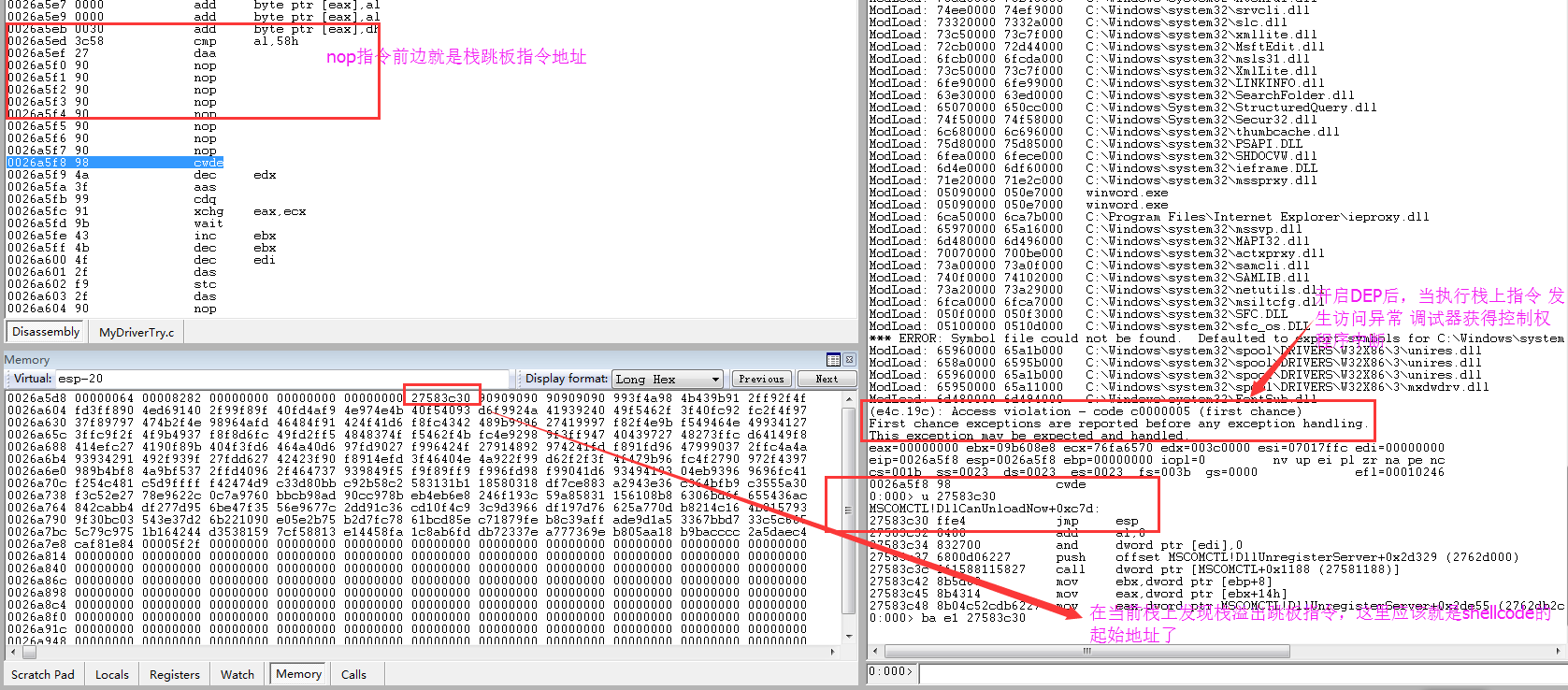
Task: Select the Calls tab
Action: tap(353, 674)
